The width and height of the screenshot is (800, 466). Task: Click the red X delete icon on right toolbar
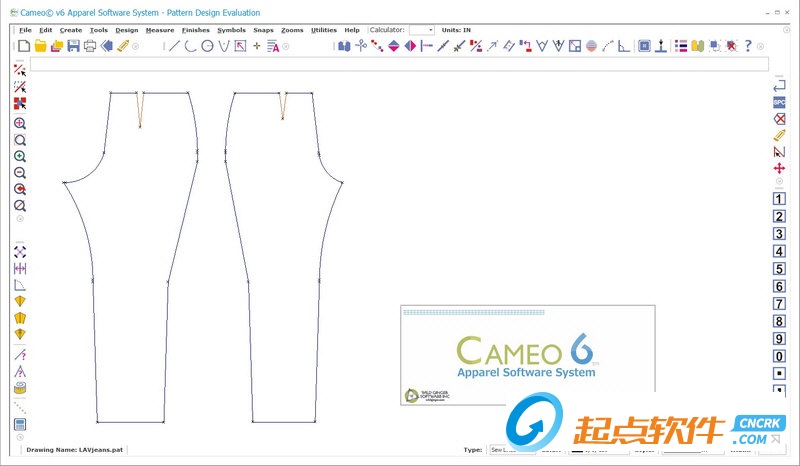click(779, 119)
